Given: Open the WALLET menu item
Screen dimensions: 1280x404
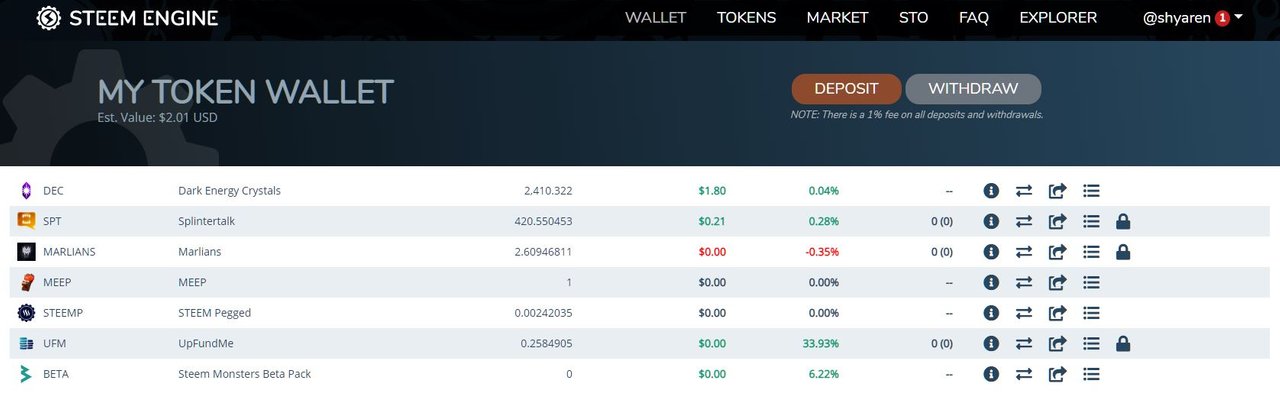Looking at the screenshot, I should pyautogui.click(x=656, y=18).
